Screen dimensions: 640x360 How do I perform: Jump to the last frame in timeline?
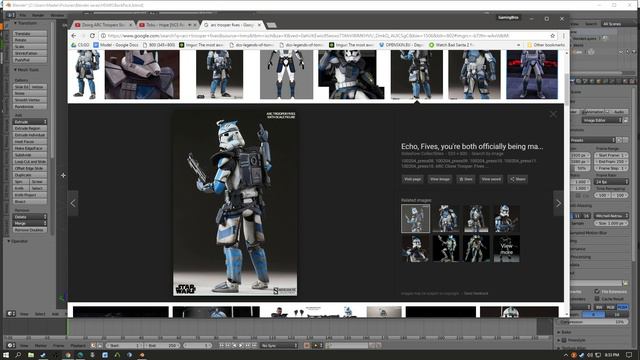coord(254,345)
